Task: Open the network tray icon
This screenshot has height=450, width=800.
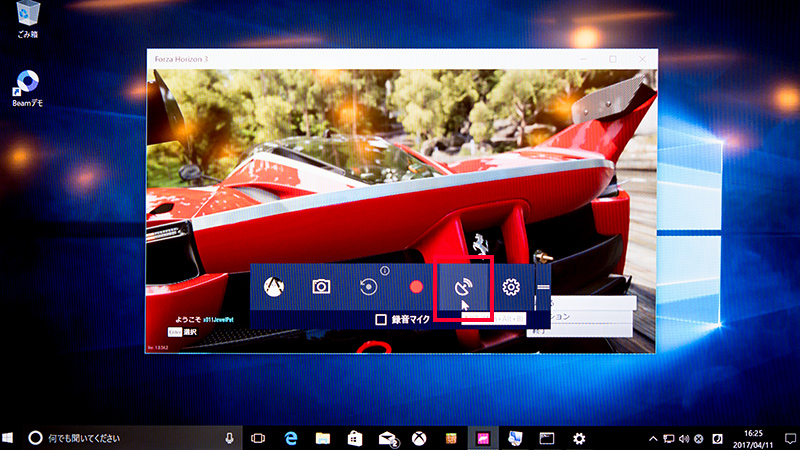Action: [x=668, y=438]
